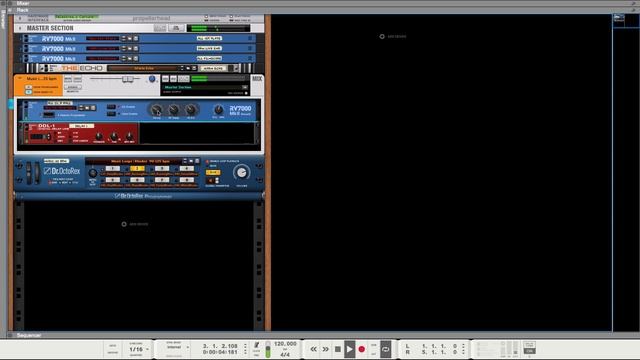Viewport: 640px width, 360px height.
Task: Click the 4/4 time signature field
Action: (x=285, y=355)
